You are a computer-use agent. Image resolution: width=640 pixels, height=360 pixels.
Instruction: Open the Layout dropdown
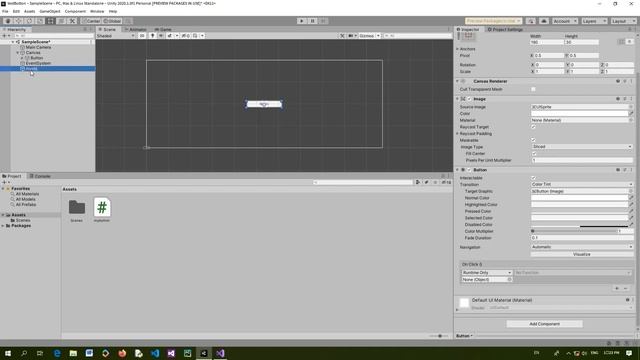(x=623, y=21)
